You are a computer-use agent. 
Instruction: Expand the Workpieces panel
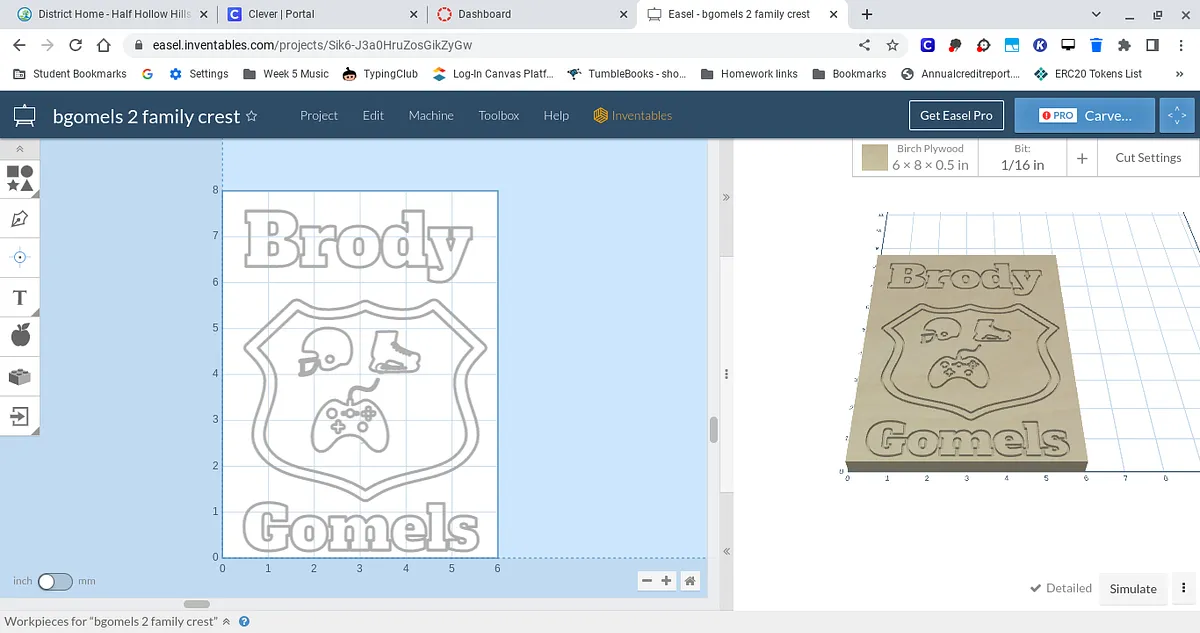[227, 621]
